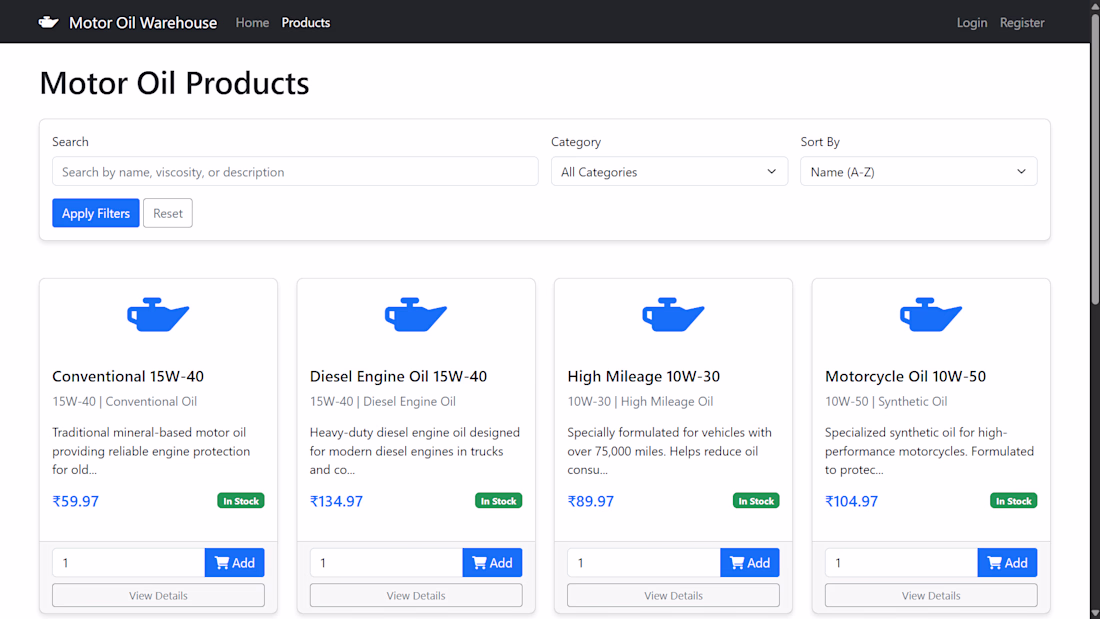Click In Stock badge on High Mileage 10W-30
The height and width of the screenshot is (619, 1100).
pyautogui.click(x=756, y=500)
